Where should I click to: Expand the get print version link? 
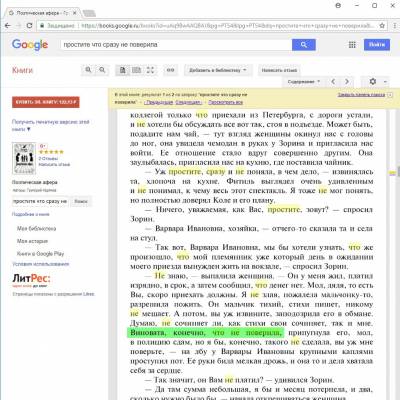(51, 125)
